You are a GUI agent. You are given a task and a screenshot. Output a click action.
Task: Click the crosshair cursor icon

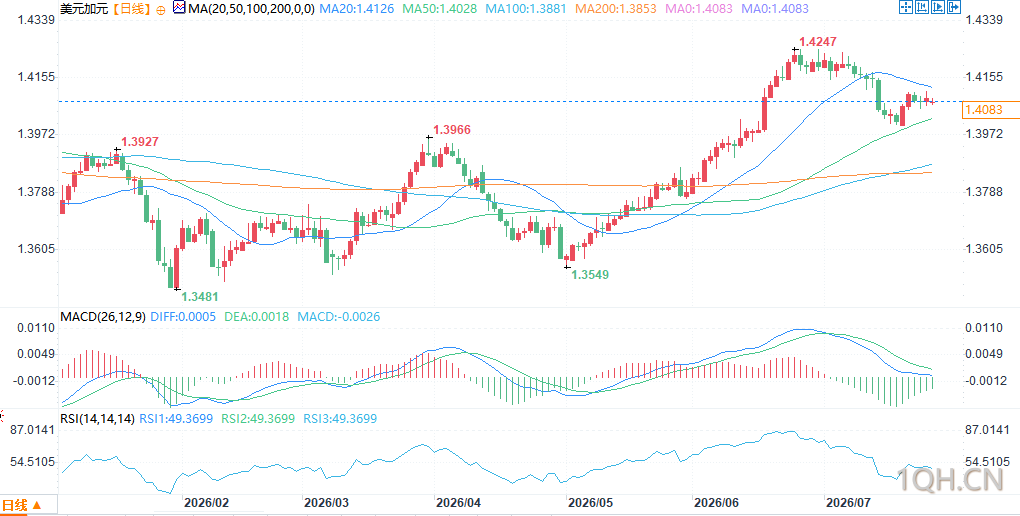906,7
